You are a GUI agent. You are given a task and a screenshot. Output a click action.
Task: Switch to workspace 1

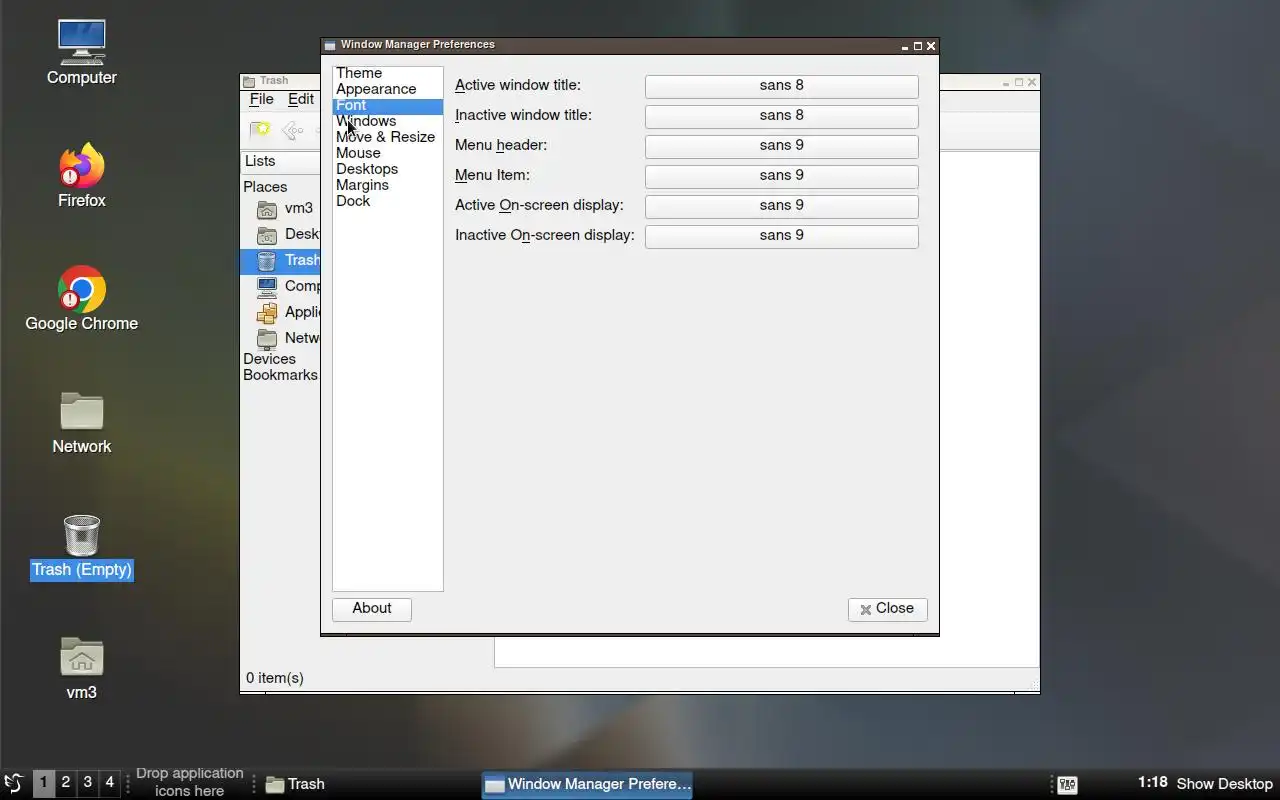click(x=43, y=783)
